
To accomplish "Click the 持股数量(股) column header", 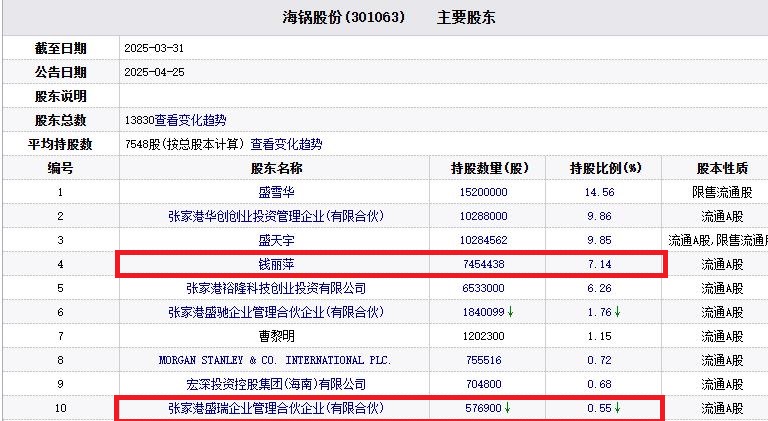I will [490, 168].
